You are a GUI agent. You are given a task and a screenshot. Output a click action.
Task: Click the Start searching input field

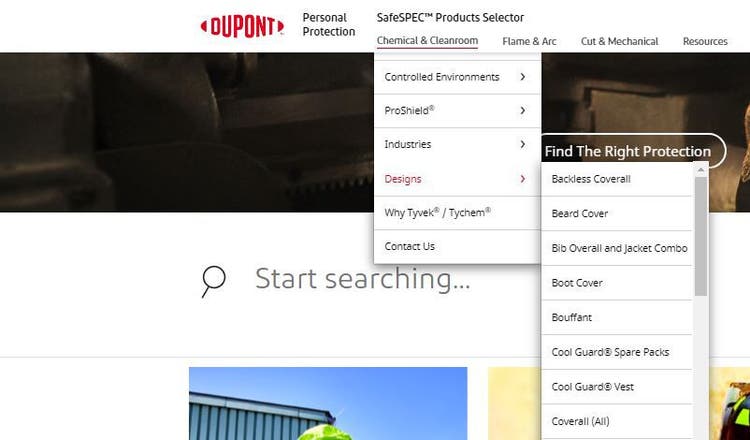point(362,279)
